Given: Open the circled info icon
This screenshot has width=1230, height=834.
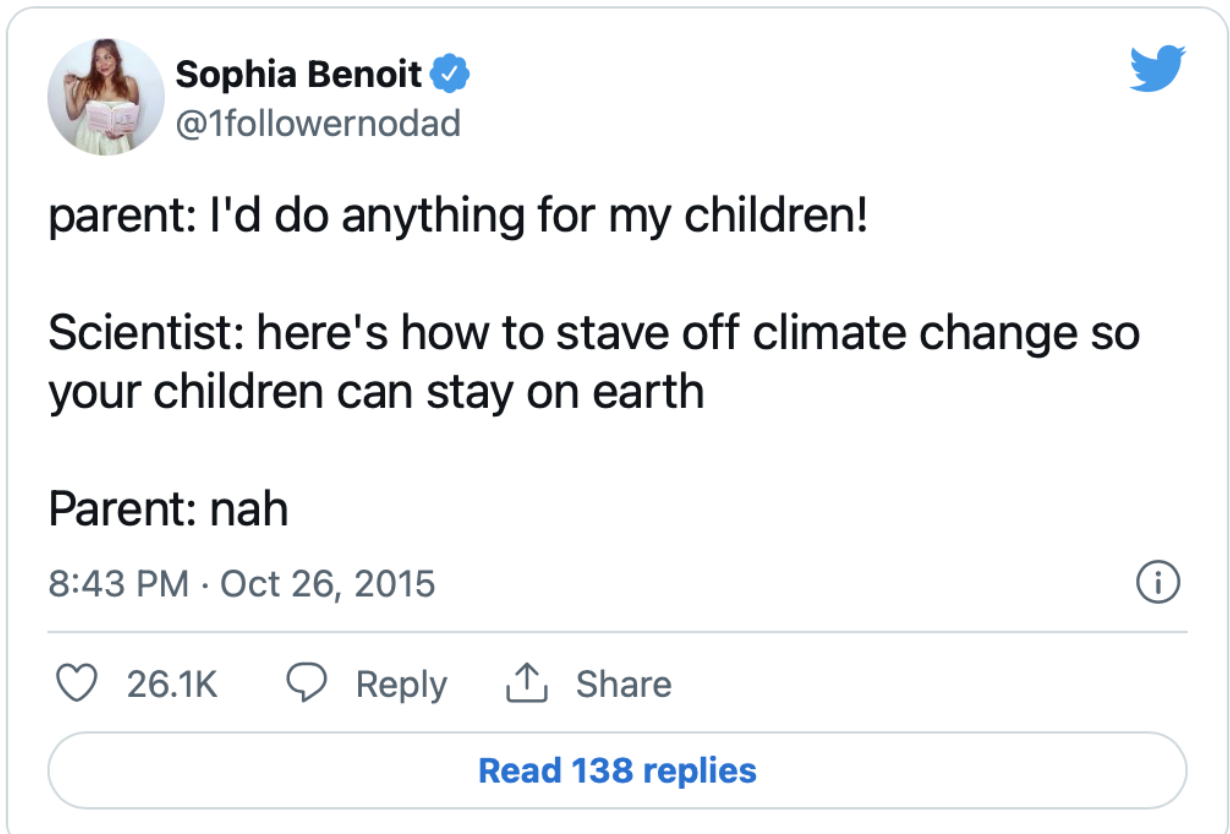Looking at the screenshot, I should [1158, 582].
